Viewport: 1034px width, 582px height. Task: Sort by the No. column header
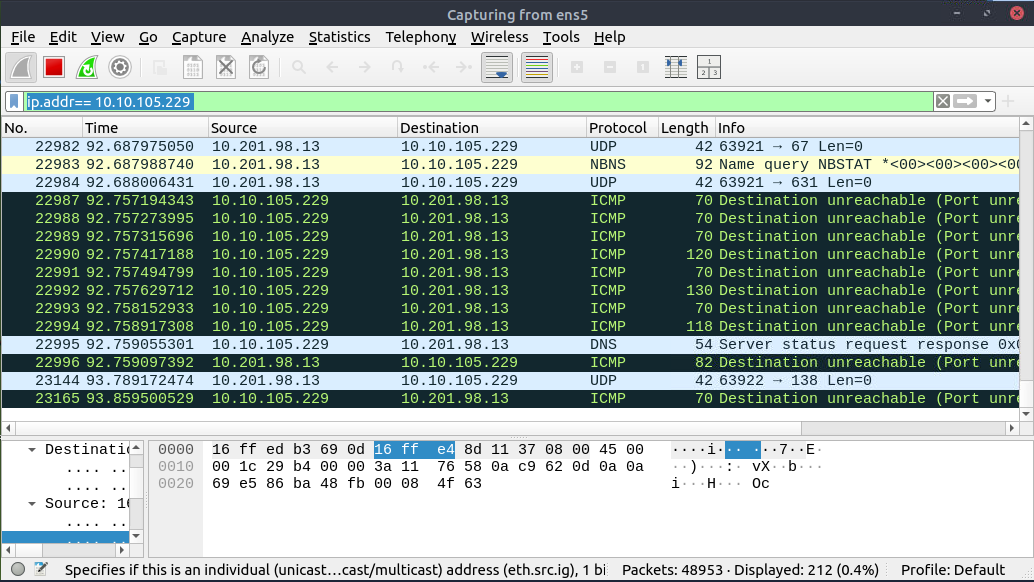tap(42, 128)
